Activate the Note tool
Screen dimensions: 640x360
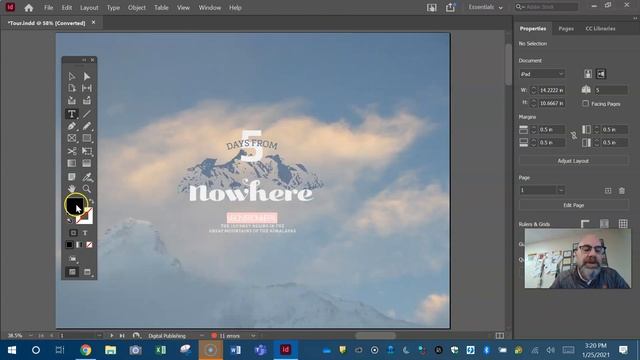pyautogui.click(x=72, y=177)
